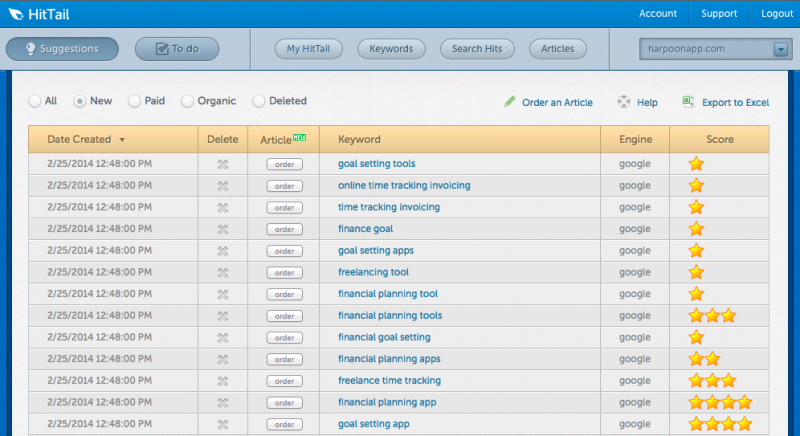The height and width of the screenshot is (436, 800).
Task: Delete the 'goal setting tools' keyword
Action: [222, 164]
